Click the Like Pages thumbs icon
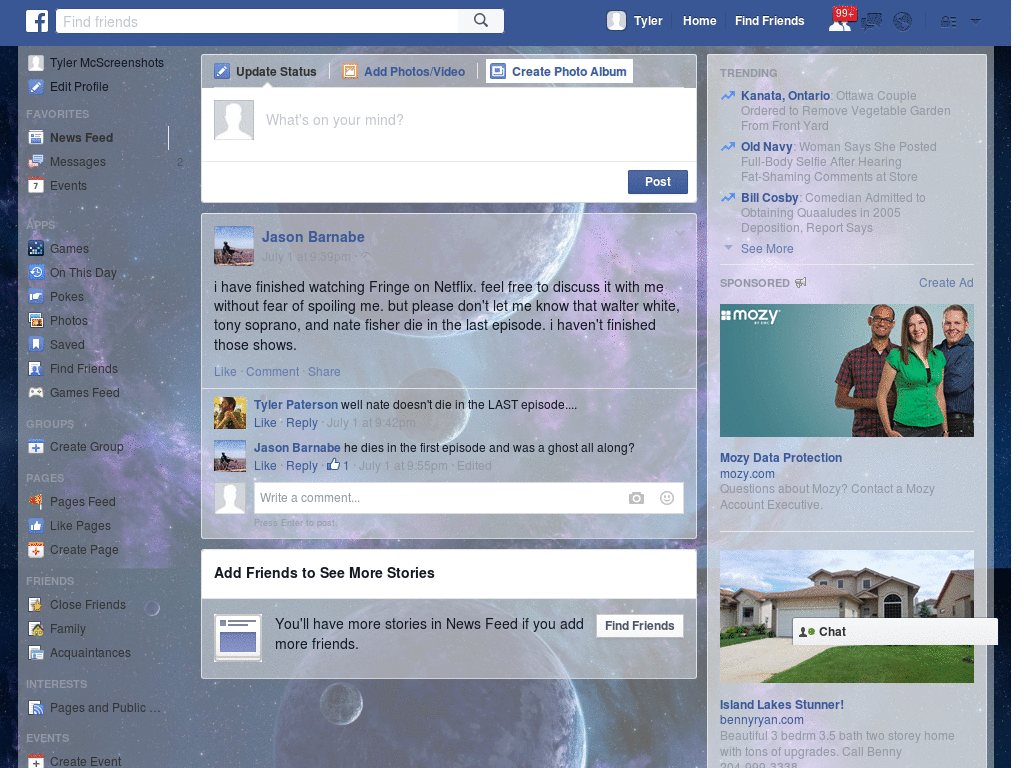The height and width of the screenshot is (768, 1024). (36, 526)
